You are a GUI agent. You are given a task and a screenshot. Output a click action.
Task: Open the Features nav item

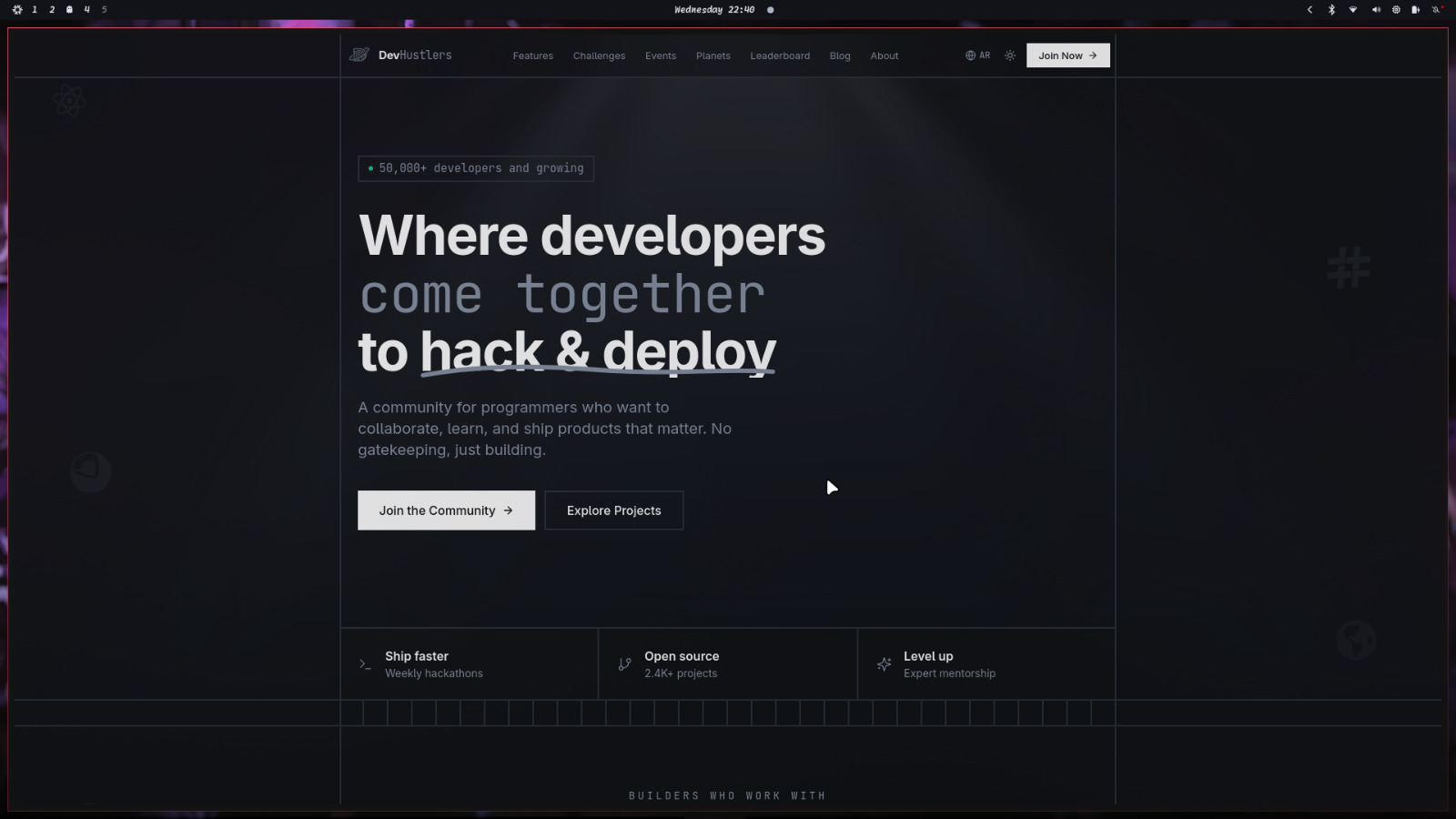532,56
